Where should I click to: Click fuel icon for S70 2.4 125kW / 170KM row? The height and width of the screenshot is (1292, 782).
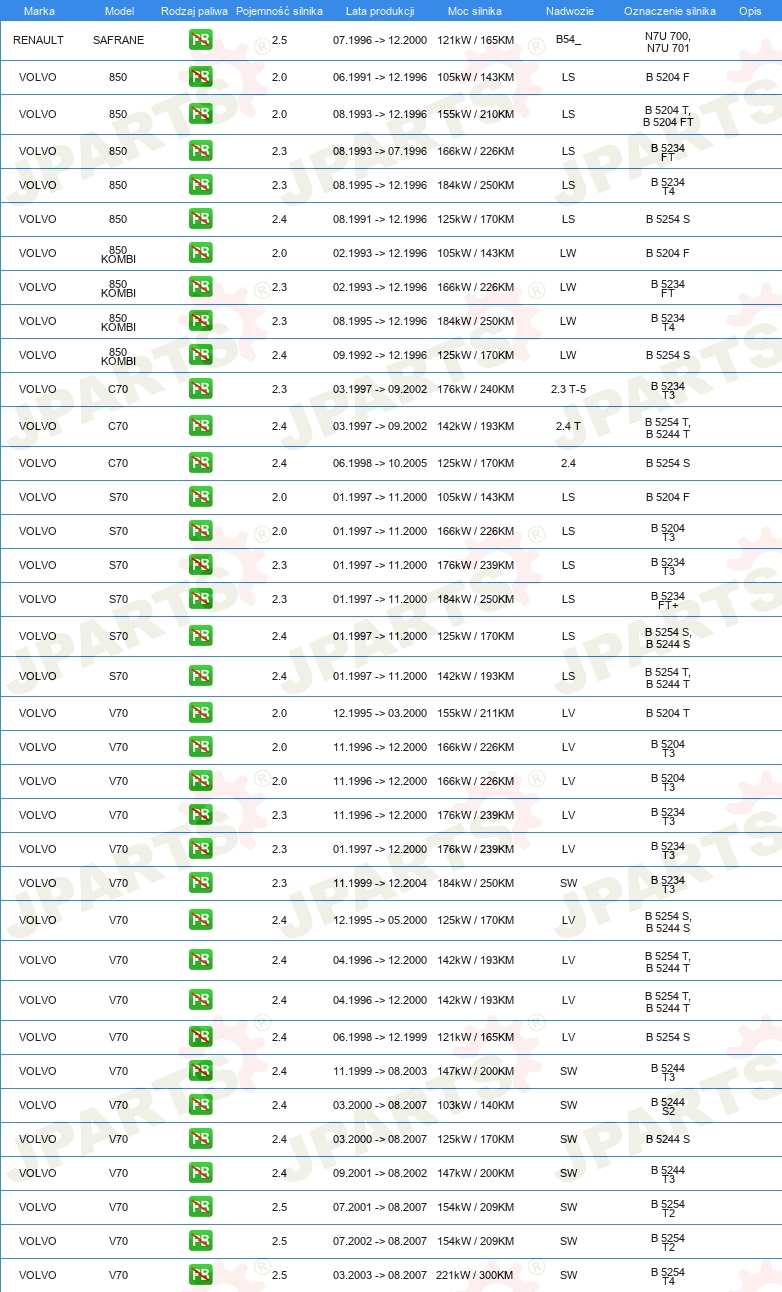click(200, 636)
